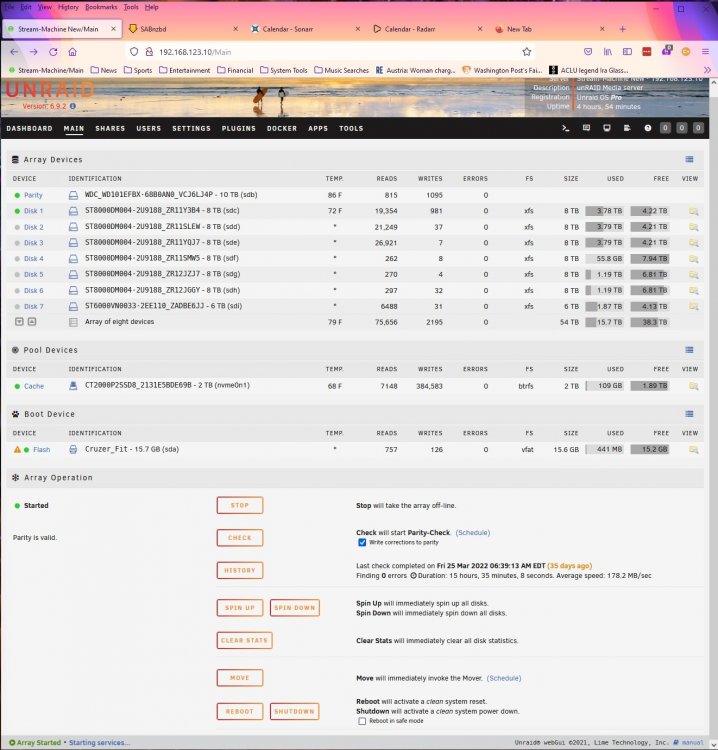Viewport: 718px width, 750px height.
Task: Open the System Tools bookmarks folder
Action: 284,70
